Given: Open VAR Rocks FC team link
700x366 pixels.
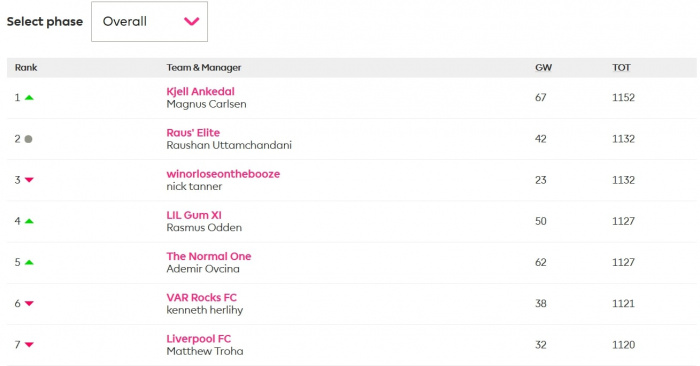Looking at the screenshot, I should pos(201,297).
